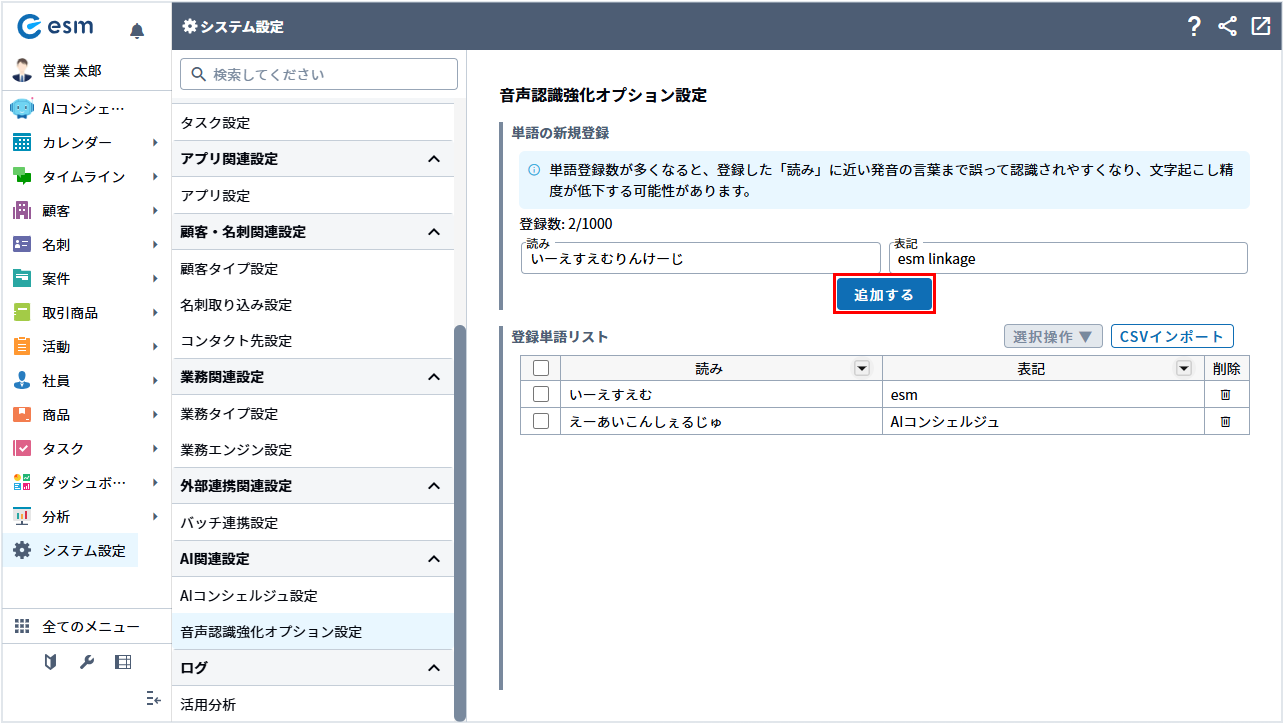Click the 検索してください search field

(319, 74)
